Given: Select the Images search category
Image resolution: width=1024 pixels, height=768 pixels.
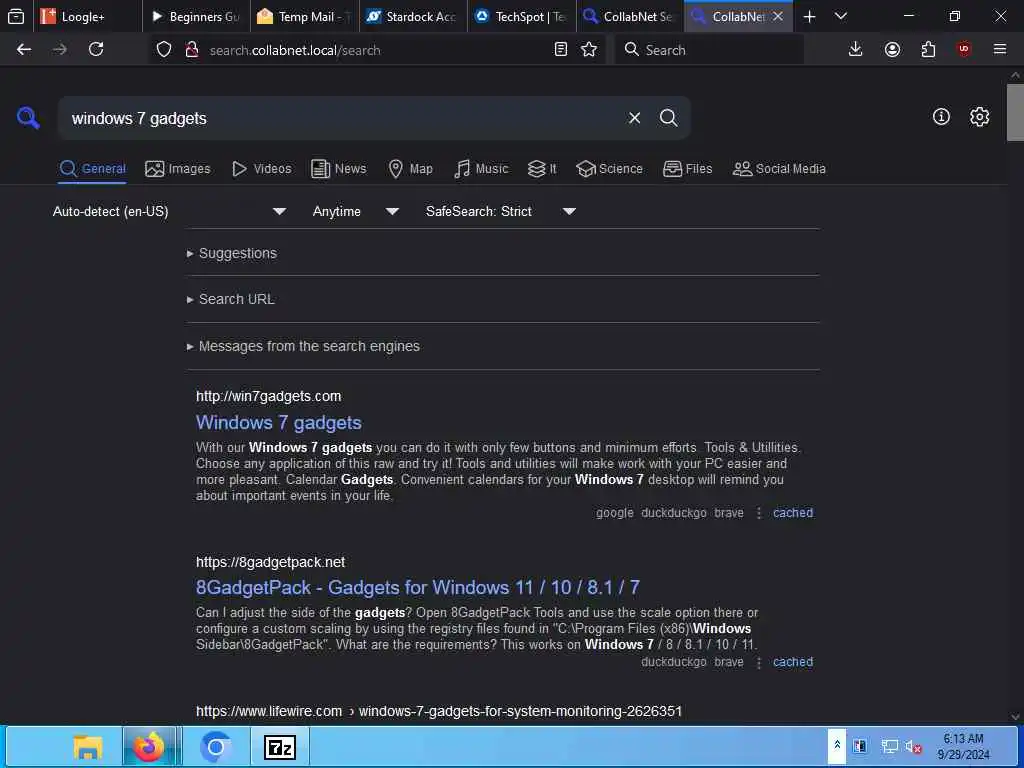Looking at the screenshot, I should [x=178, y=169].
